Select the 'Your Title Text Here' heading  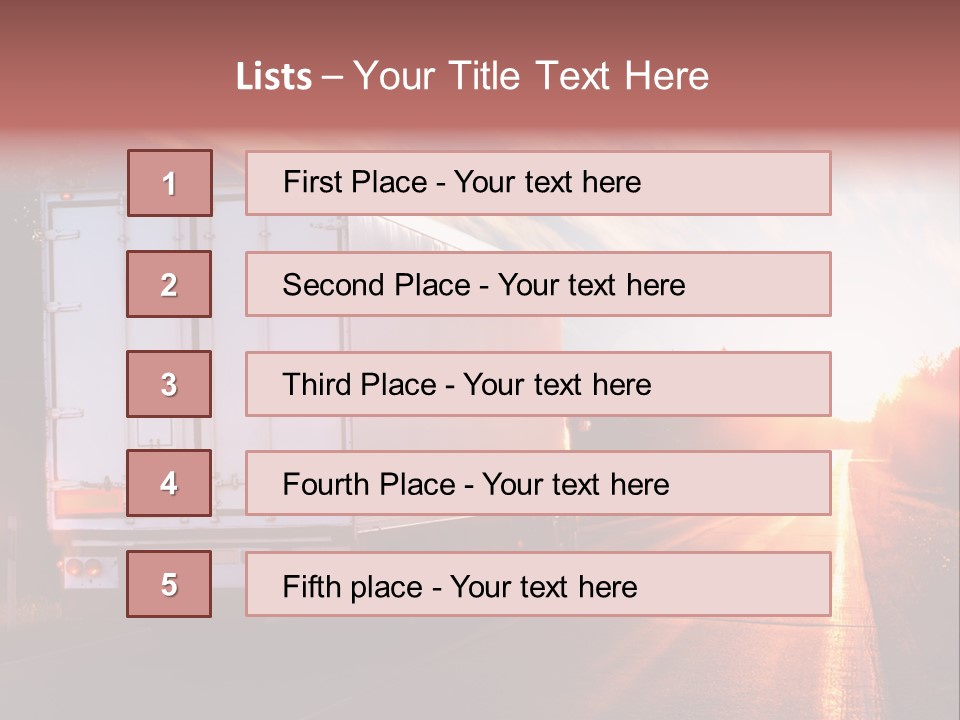531,77
